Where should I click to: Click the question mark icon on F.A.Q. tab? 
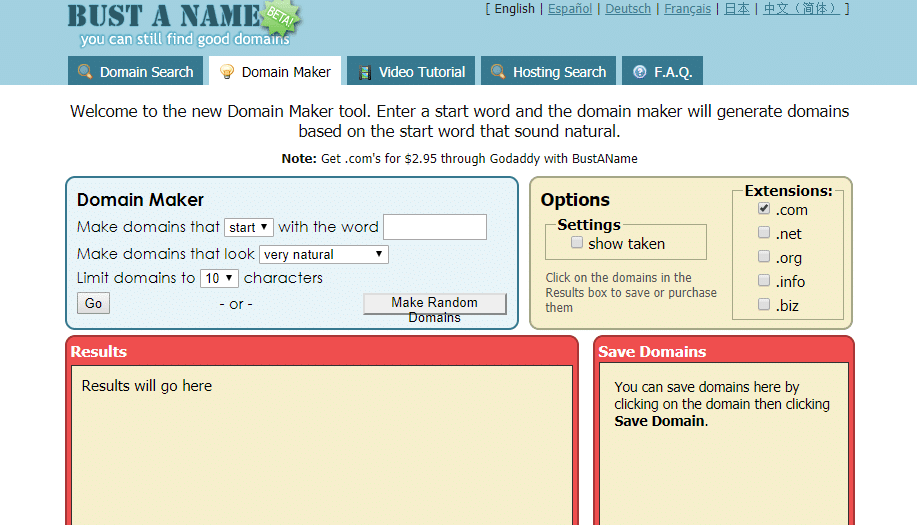coord(640,71)
